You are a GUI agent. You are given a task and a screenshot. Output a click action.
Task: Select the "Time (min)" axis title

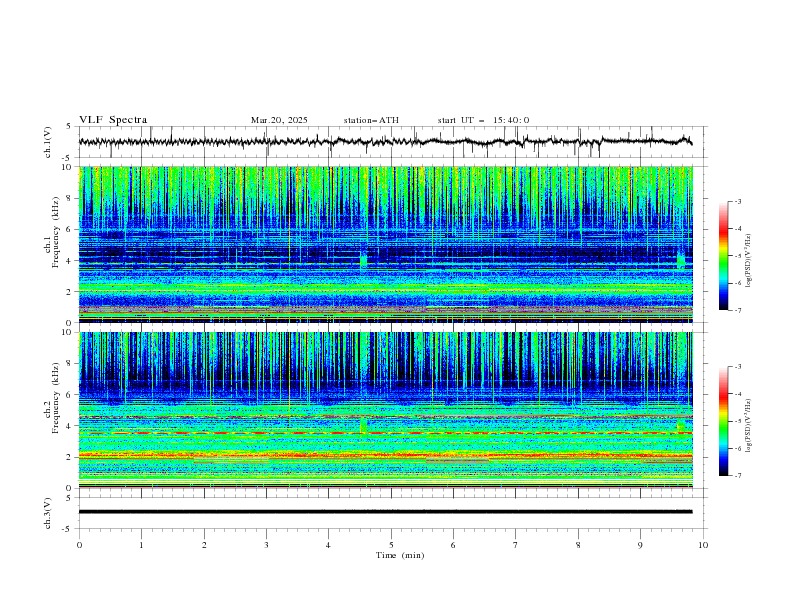pos(400,555)
